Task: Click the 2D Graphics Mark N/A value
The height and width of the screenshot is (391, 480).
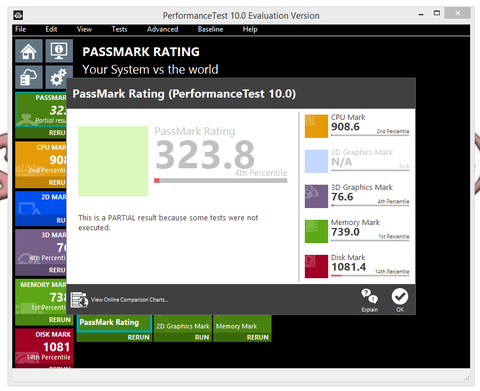Action: 341,162
